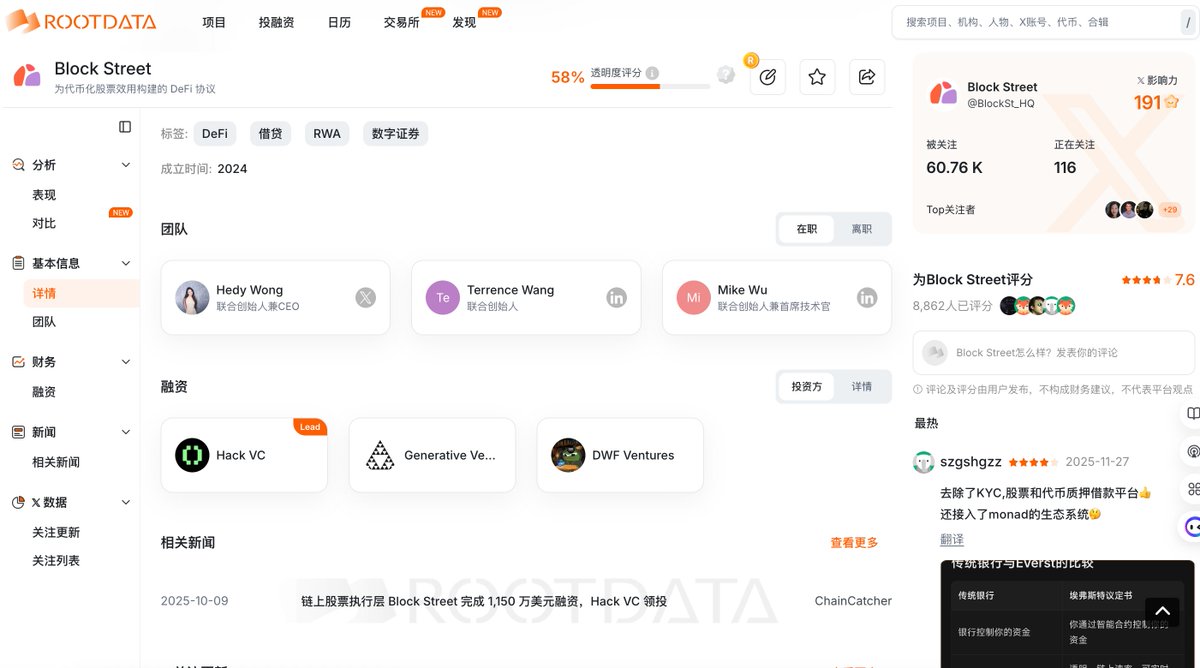Viewport: 1200px width, 668px height.
Task: Select 相关新闻 in sidebar
Action: coord(56,462)
